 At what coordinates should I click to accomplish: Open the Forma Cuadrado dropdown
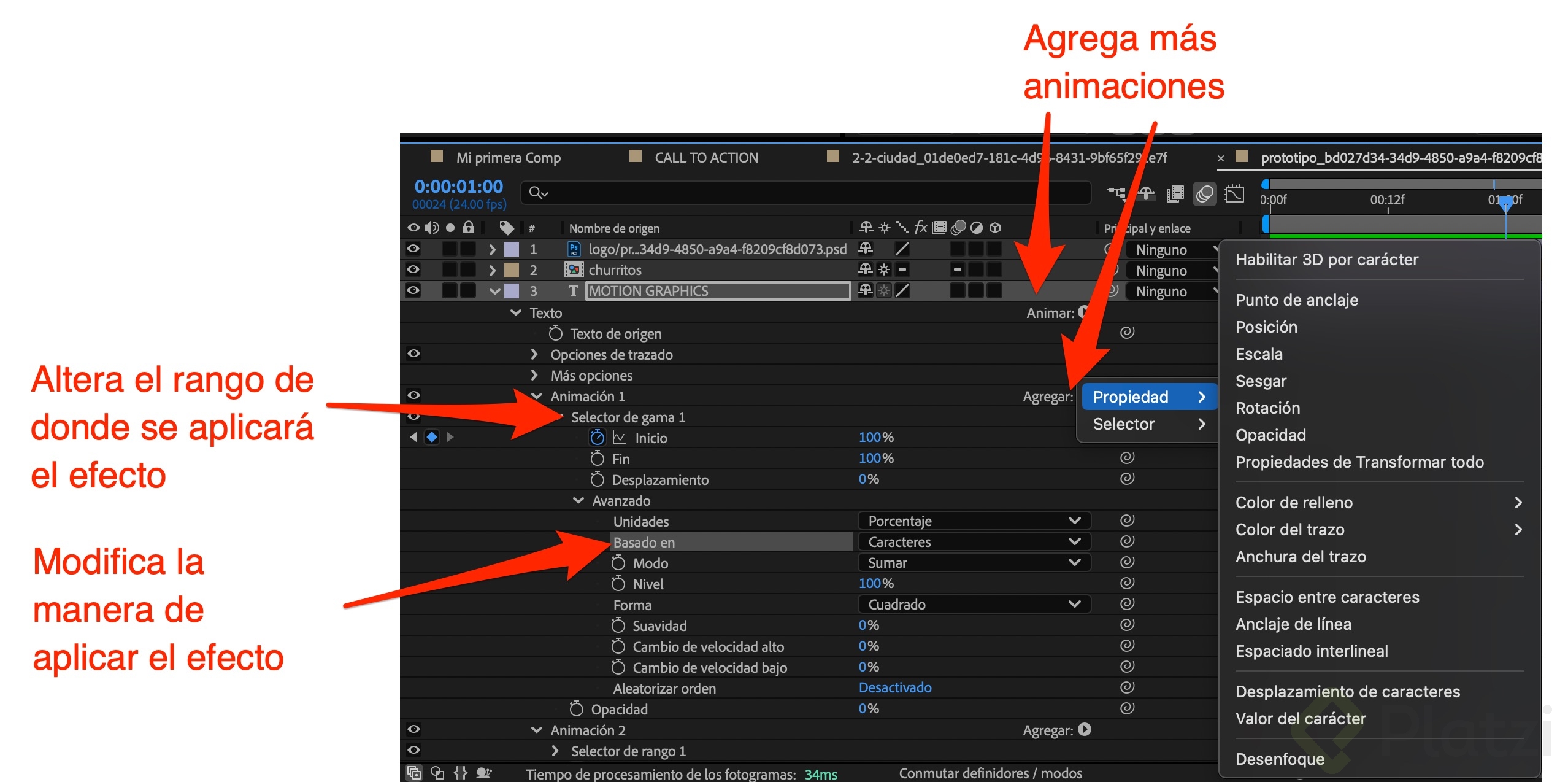[x=974, y=604]
